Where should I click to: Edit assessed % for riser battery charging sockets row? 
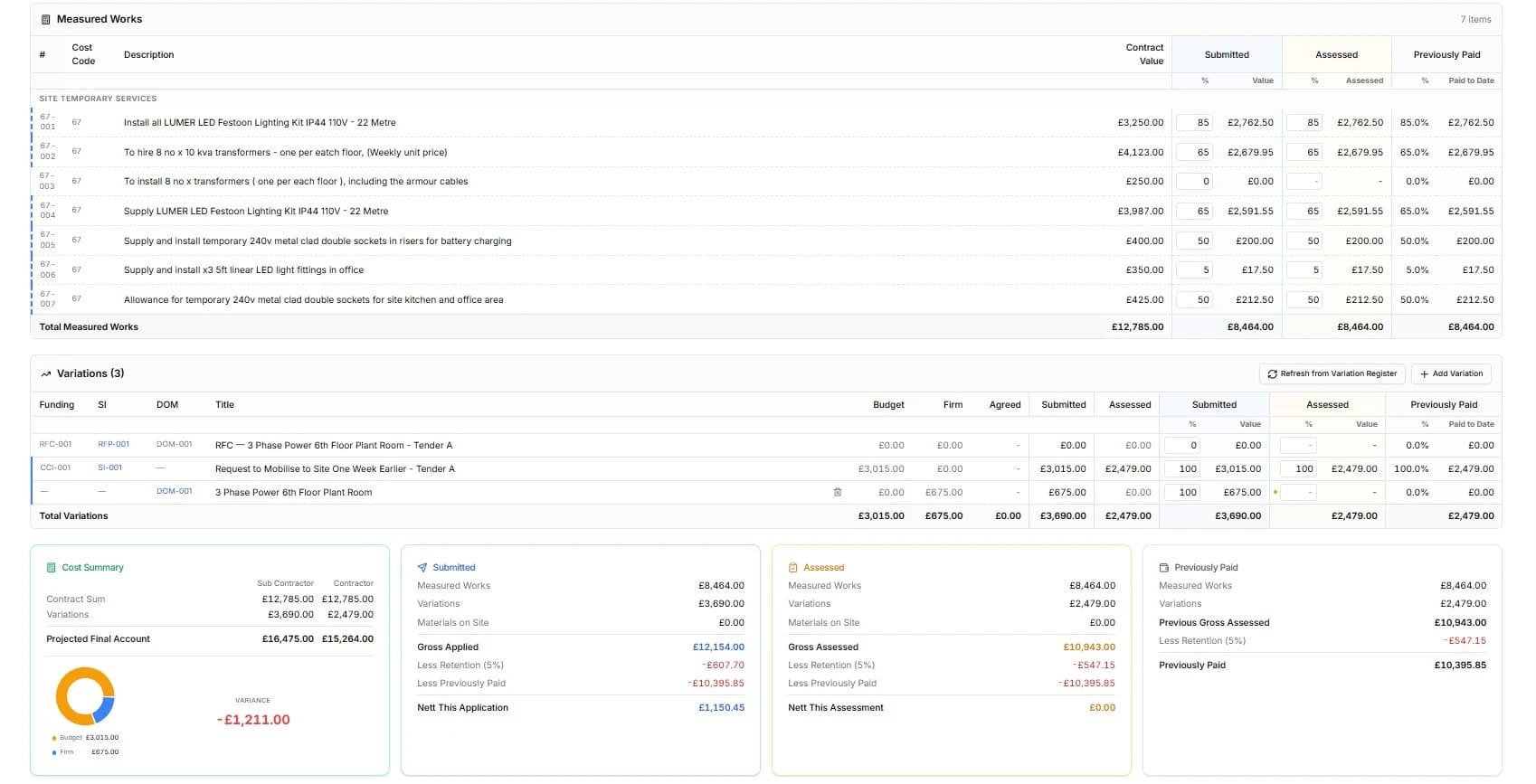tap(1304, 241)
